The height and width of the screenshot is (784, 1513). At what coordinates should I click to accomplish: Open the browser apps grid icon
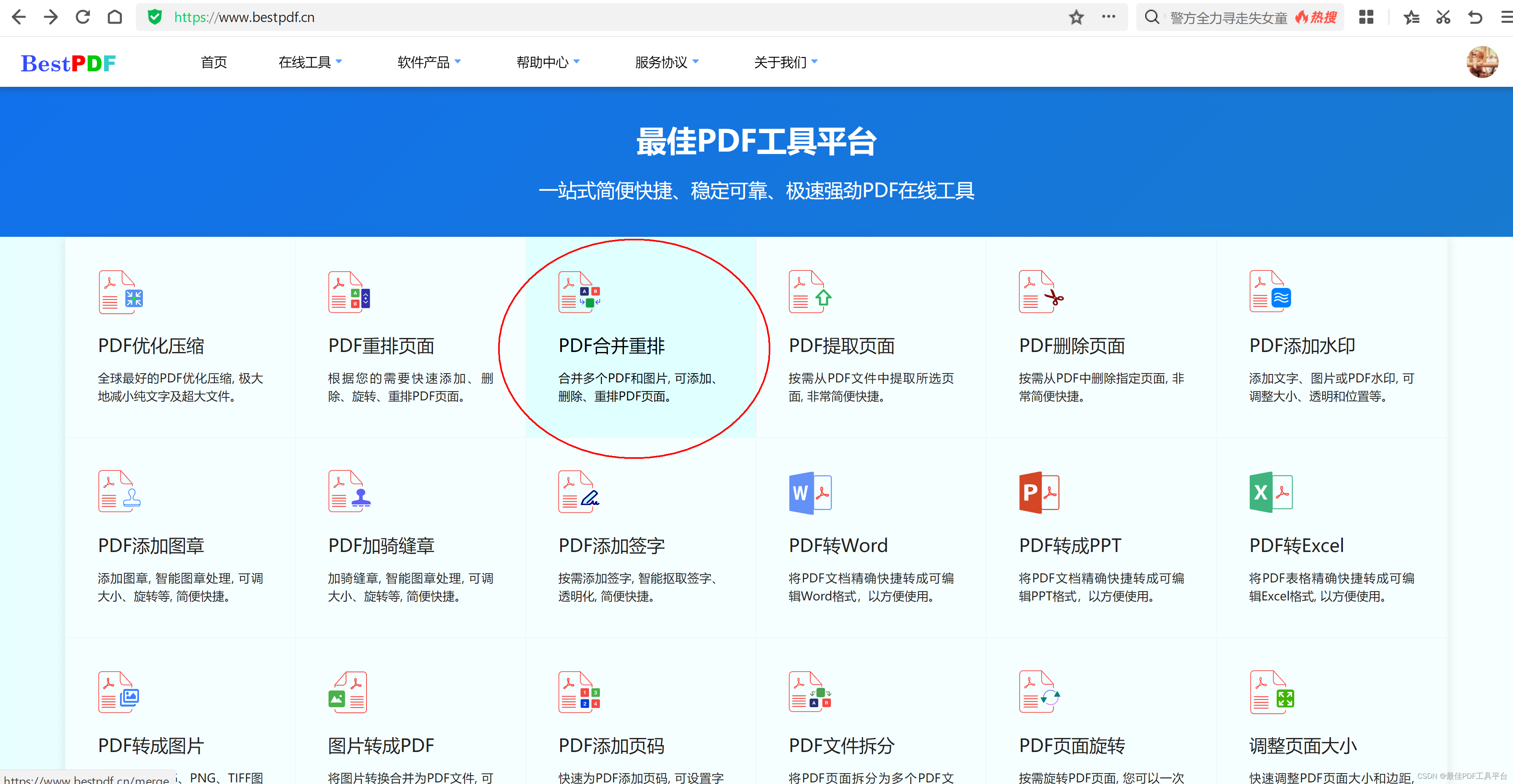(x=1366, y=17)
